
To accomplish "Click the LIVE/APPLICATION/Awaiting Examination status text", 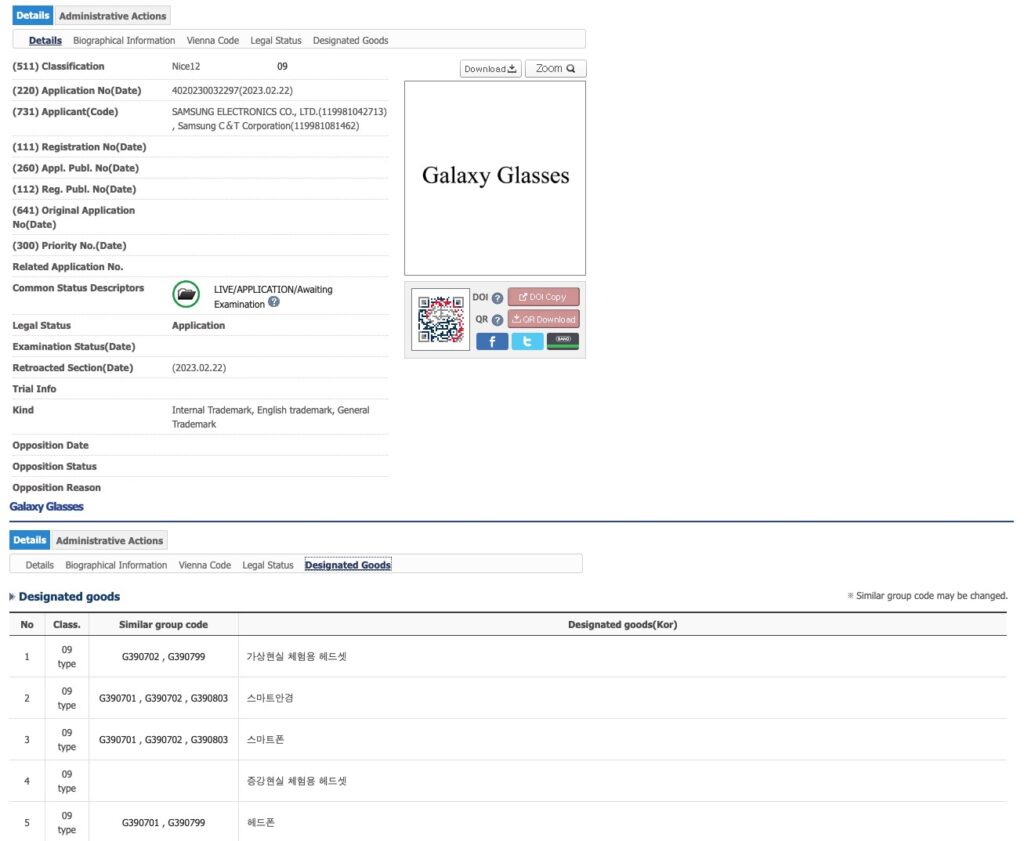I will tap(273, 296).
